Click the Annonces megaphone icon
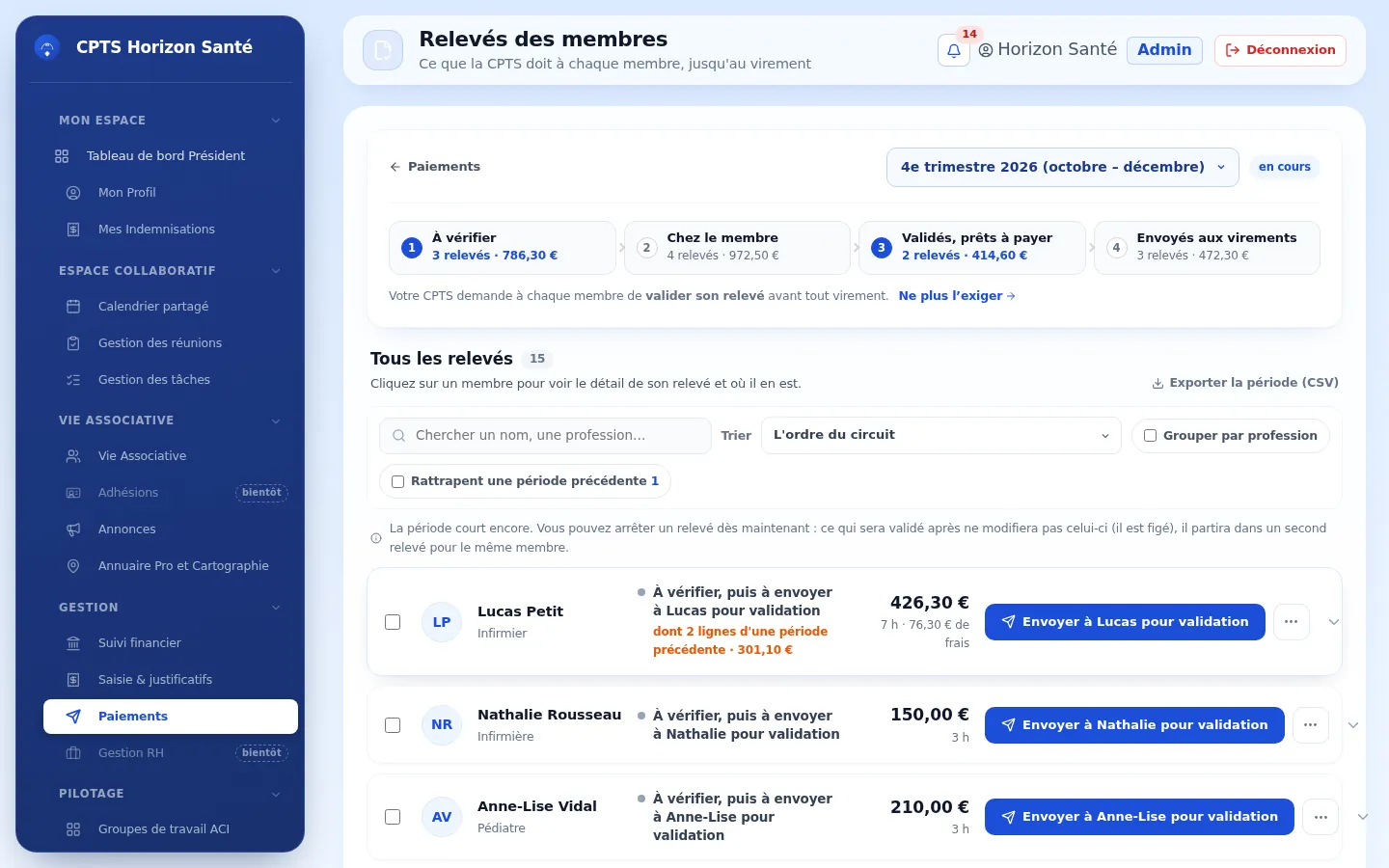The width and height of the screenshot is (1389, 868). tap(73, 529)
